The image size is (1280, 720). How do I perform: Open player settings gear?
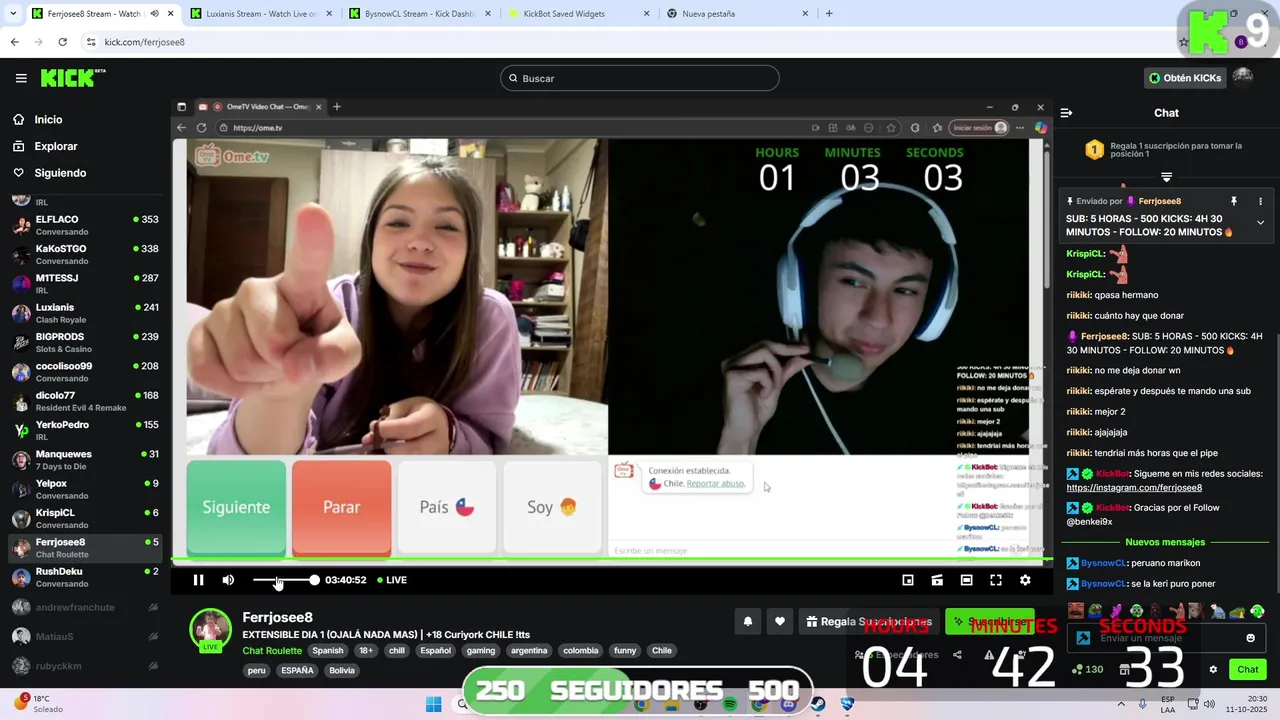click(x=1025, y=580)
